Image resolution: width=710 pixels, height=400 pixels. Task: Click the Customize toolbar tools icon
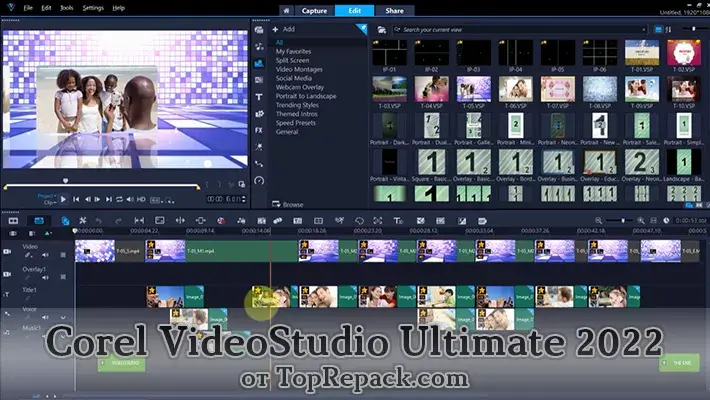82,221
